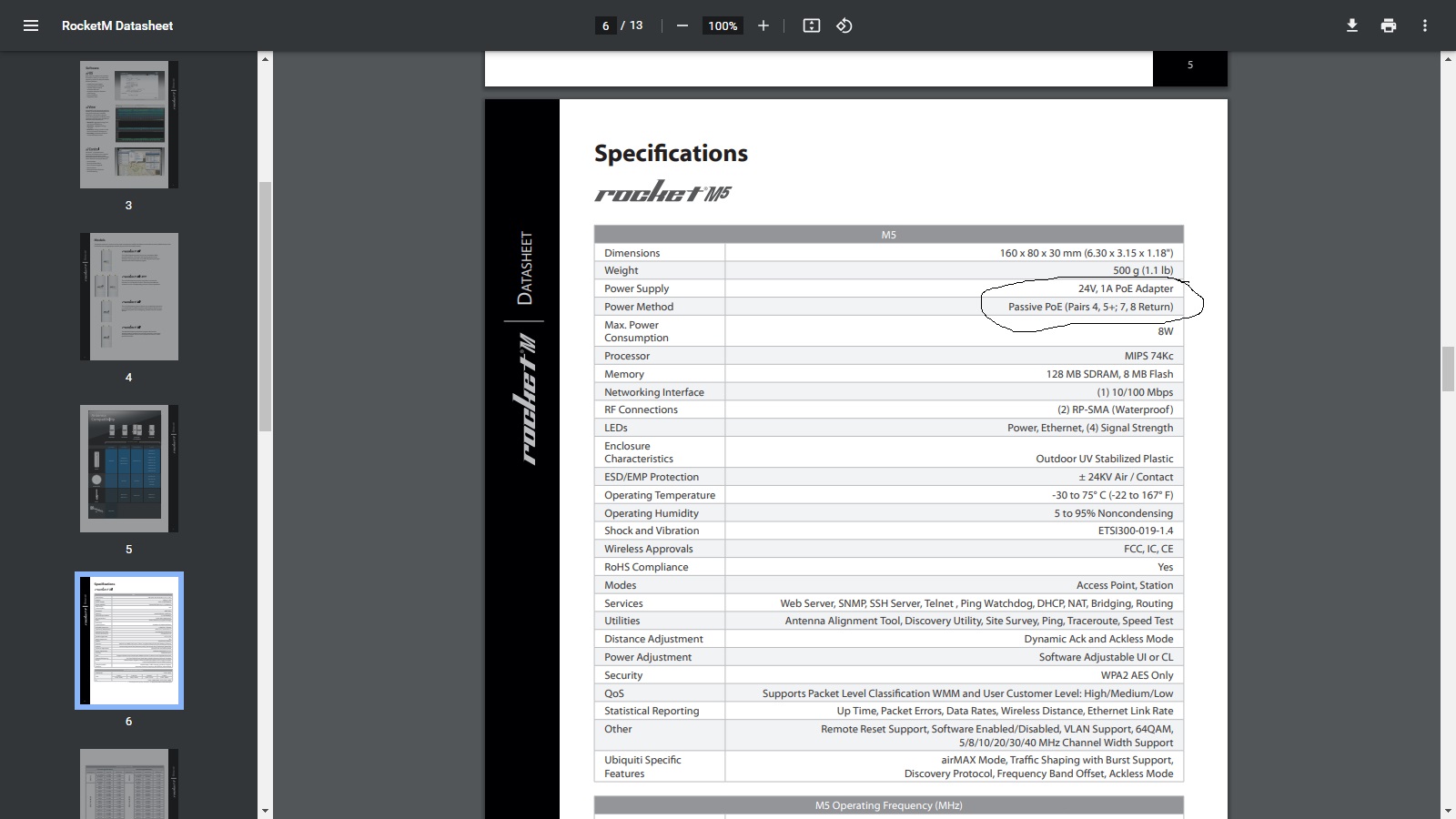Click the main document scrollbar thumb
Screen dimensions: 1456x819
click(x=1448, y=369)
